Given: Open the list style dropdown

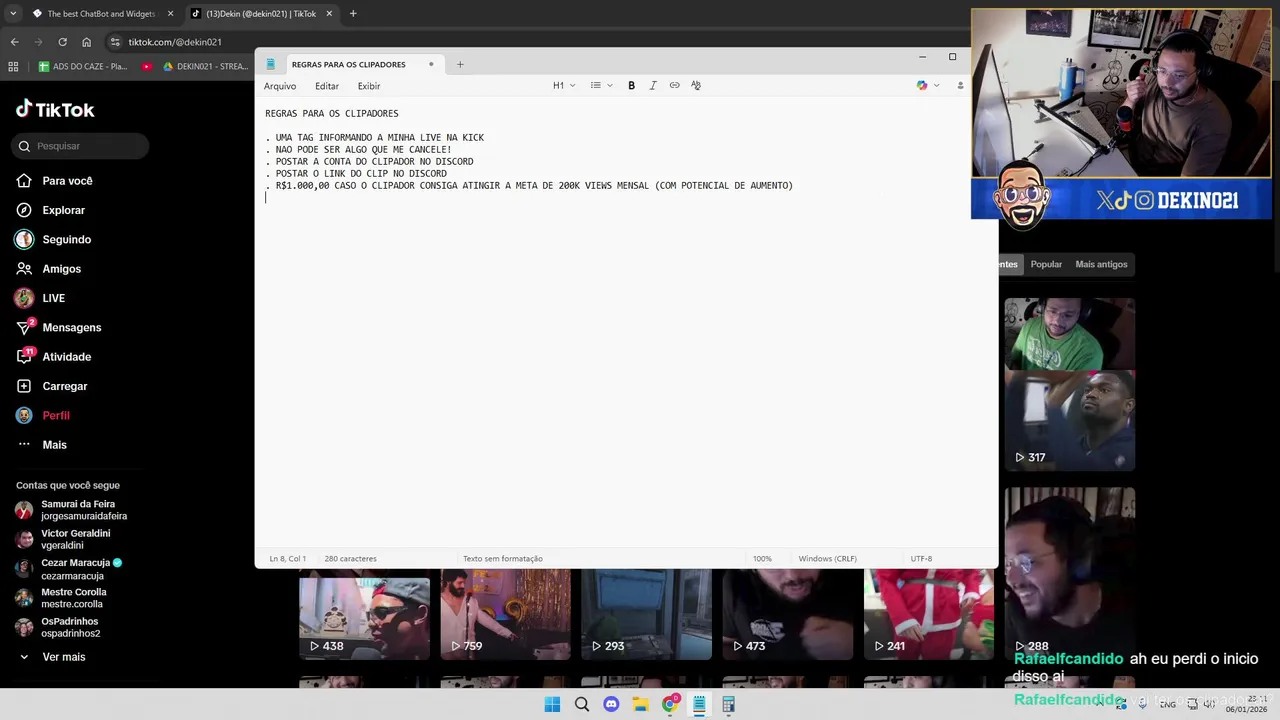Looking at the screenshot, I should coord(601,86).
